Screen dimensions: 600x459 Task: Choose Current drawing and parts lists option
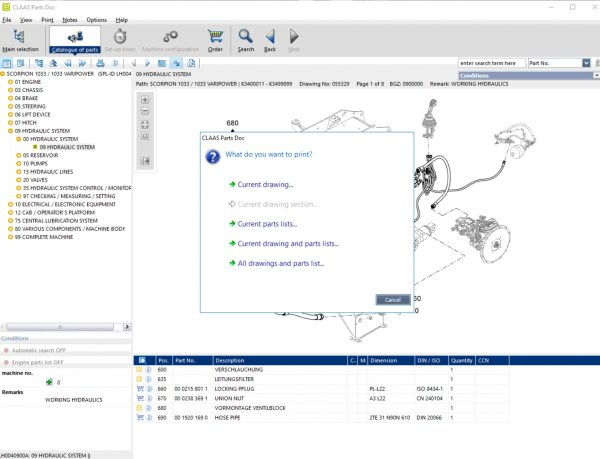(x=287, y=243)
